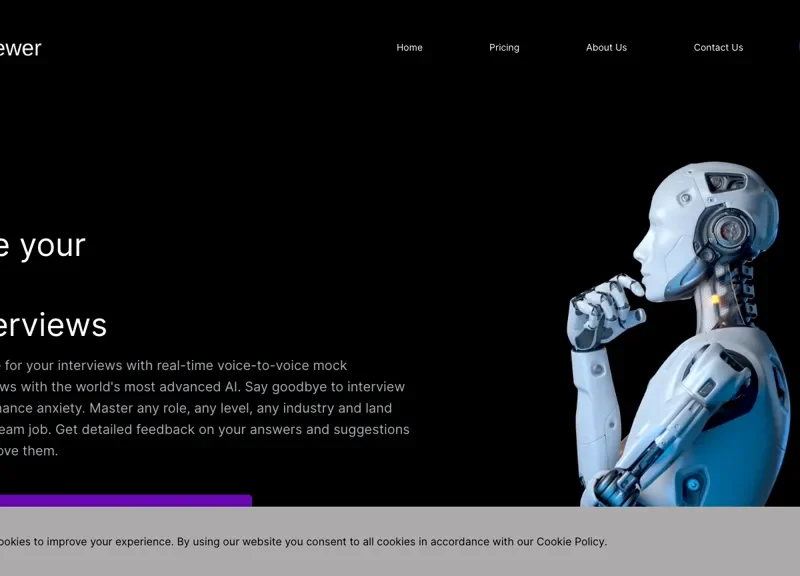Select Contact Us in navigation
Screen dimensions: 800x576
tap(718, 47)
